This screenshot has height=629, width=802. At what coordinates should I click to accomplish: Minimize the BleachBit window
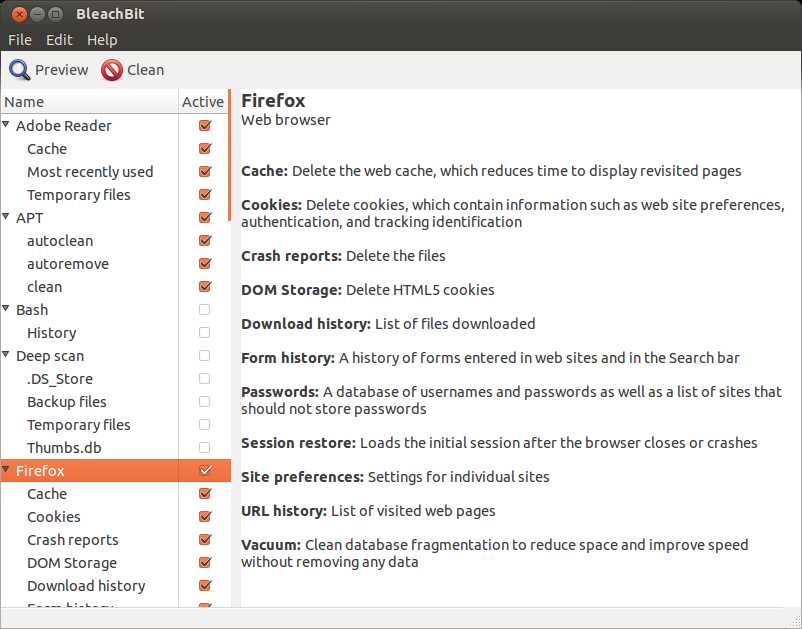[37, 14]
